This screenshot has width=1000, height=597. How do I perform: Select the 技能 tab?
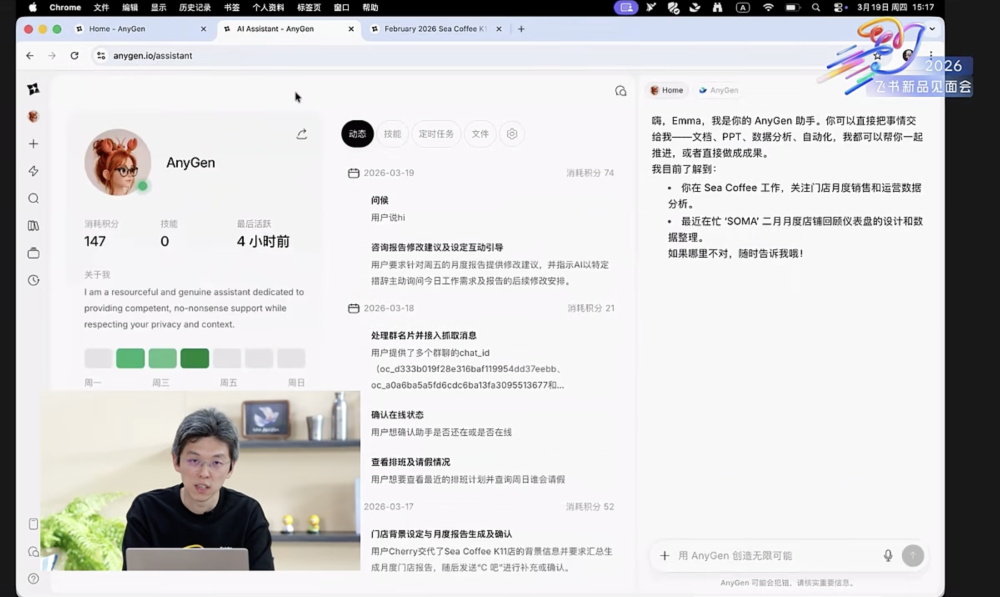tap(392, 134)
